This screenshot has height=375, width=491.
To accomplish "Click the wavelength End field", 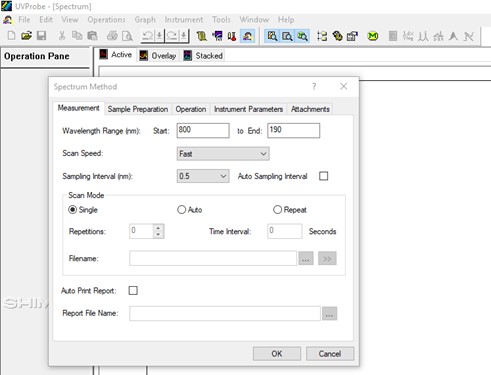I will point(293,130).
